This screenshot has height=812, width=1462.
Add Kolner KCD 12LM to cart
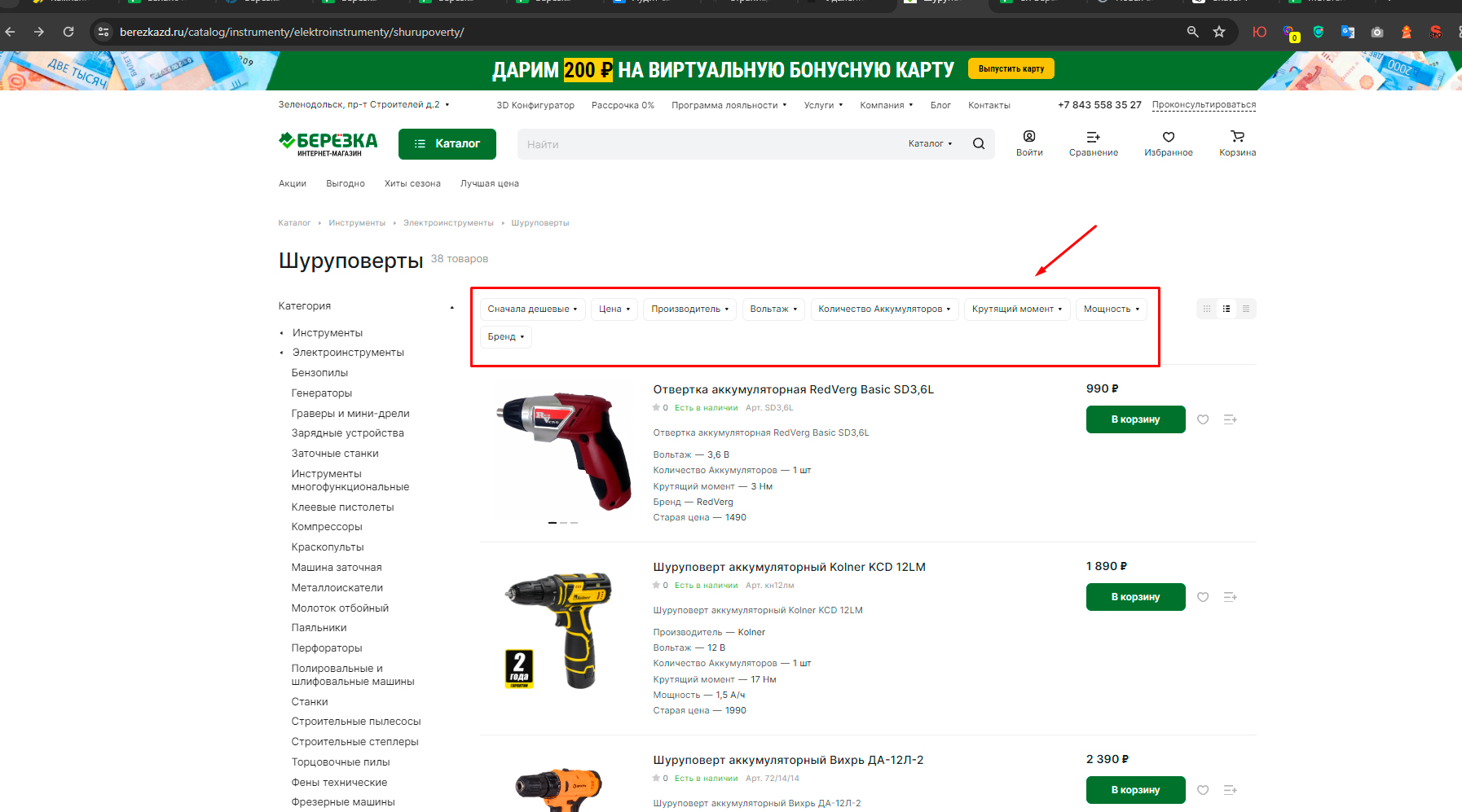point(1135,597)
